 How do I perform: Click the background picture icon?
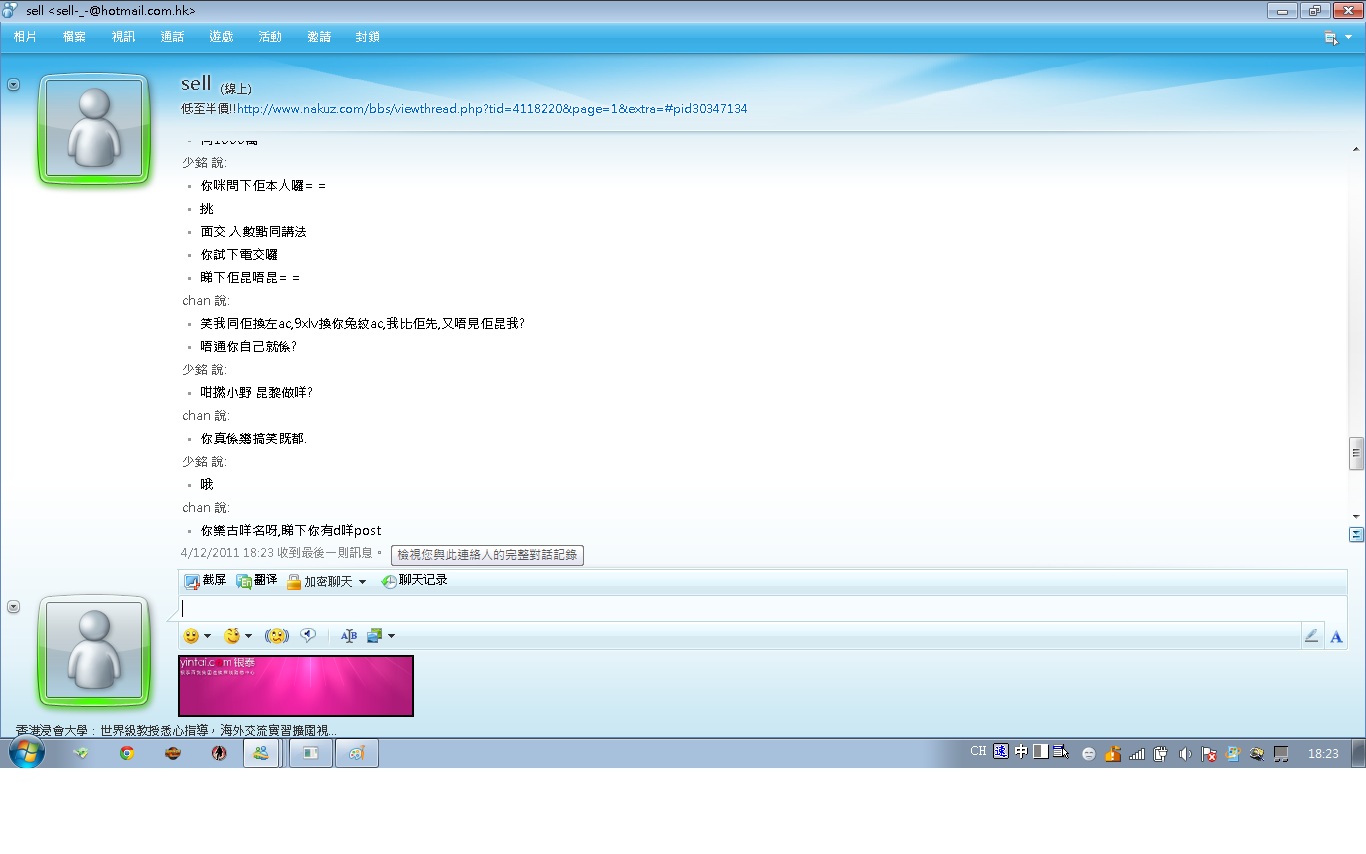coord(375,636)
